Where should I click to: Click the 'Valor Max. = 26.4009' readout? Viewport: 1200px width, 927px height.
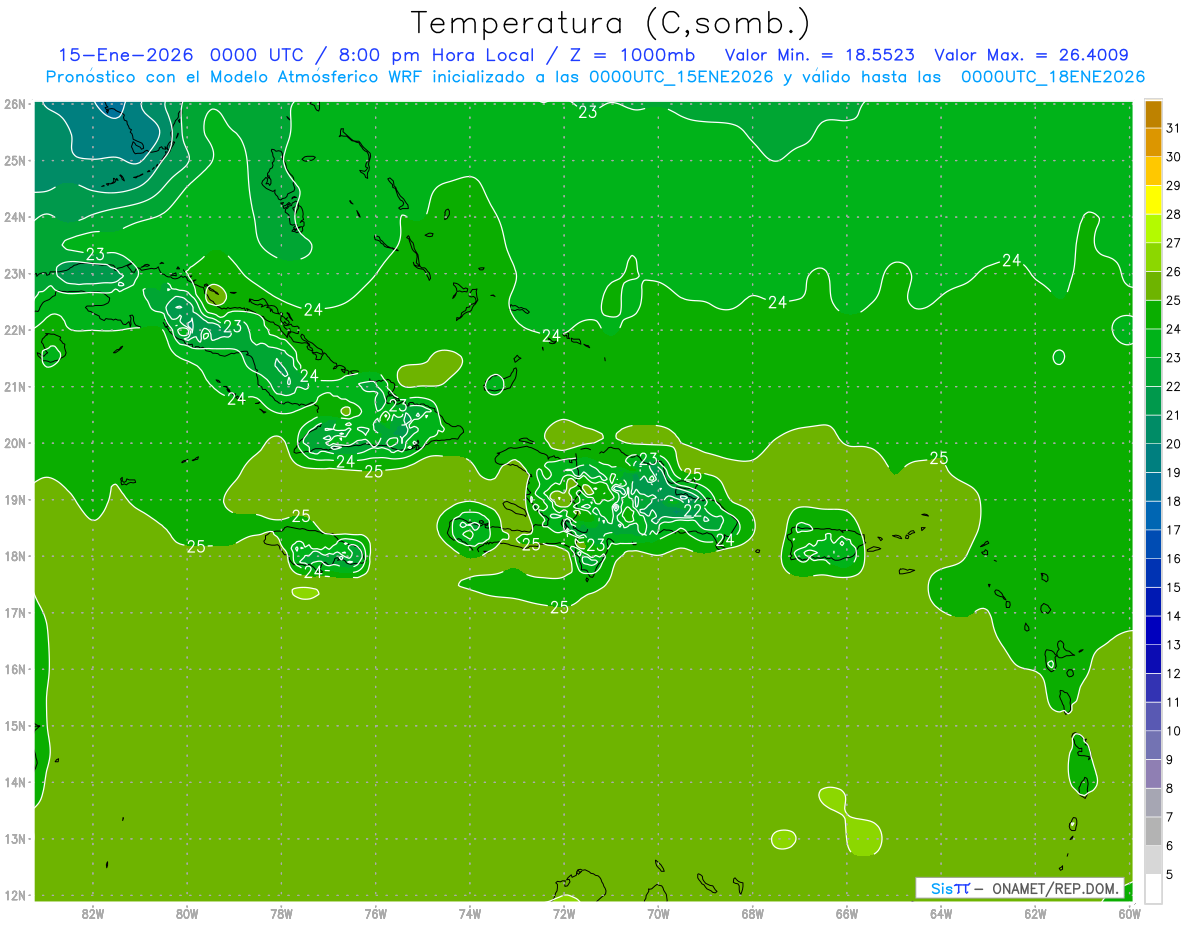[1032, 55]
